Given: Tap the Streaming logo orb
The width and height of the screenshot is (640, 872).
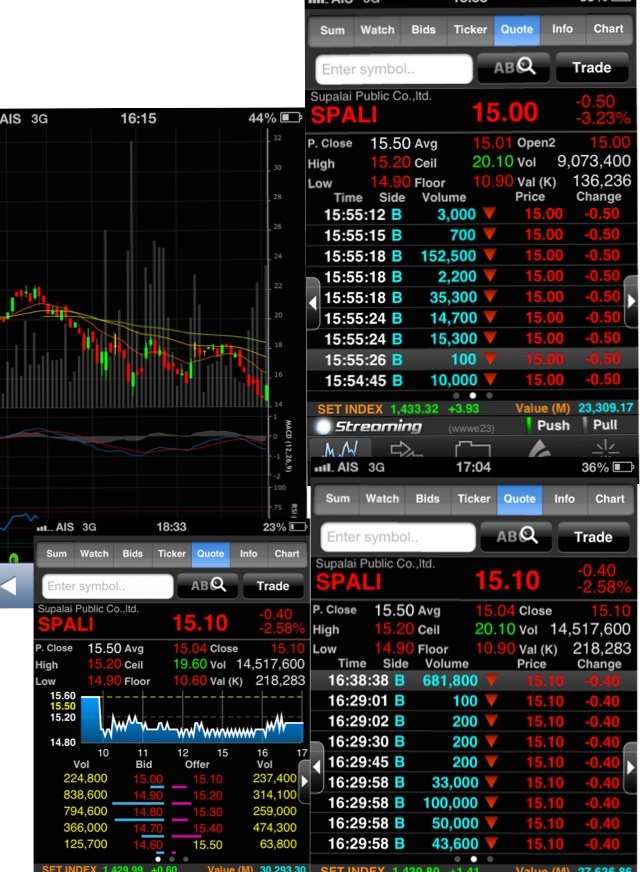Looking at the screenshot, I should pyautogui.click(x=323, y=427).
